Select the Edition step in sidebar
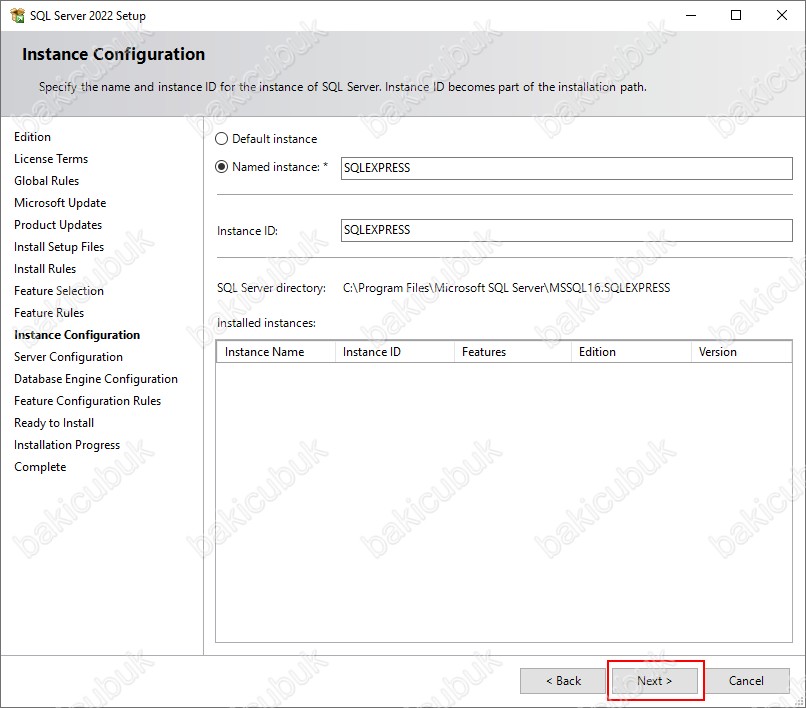806x708 pixels. (x=32, y=137)
